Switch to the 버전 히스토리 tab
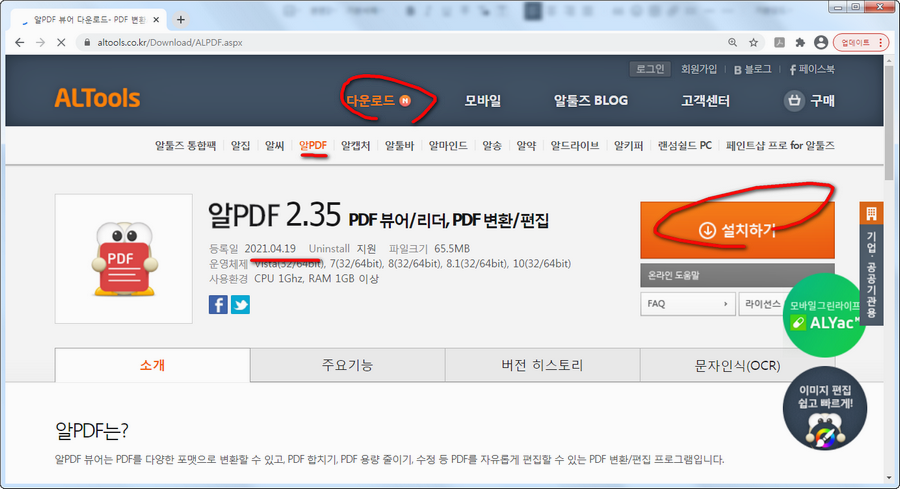 pos(542,365)
